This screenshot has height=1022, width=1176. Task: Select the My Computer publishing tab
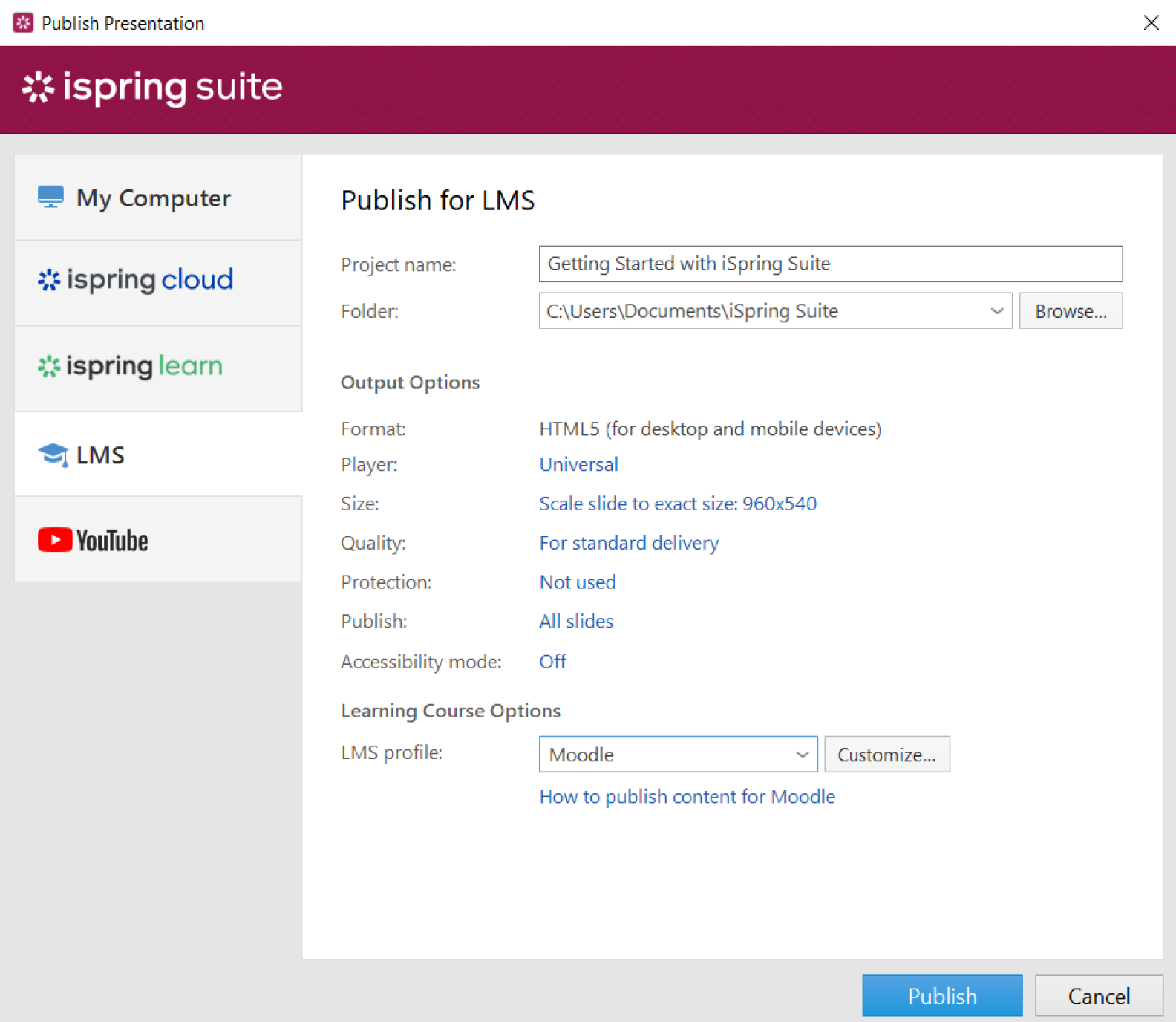click(158, 198)
